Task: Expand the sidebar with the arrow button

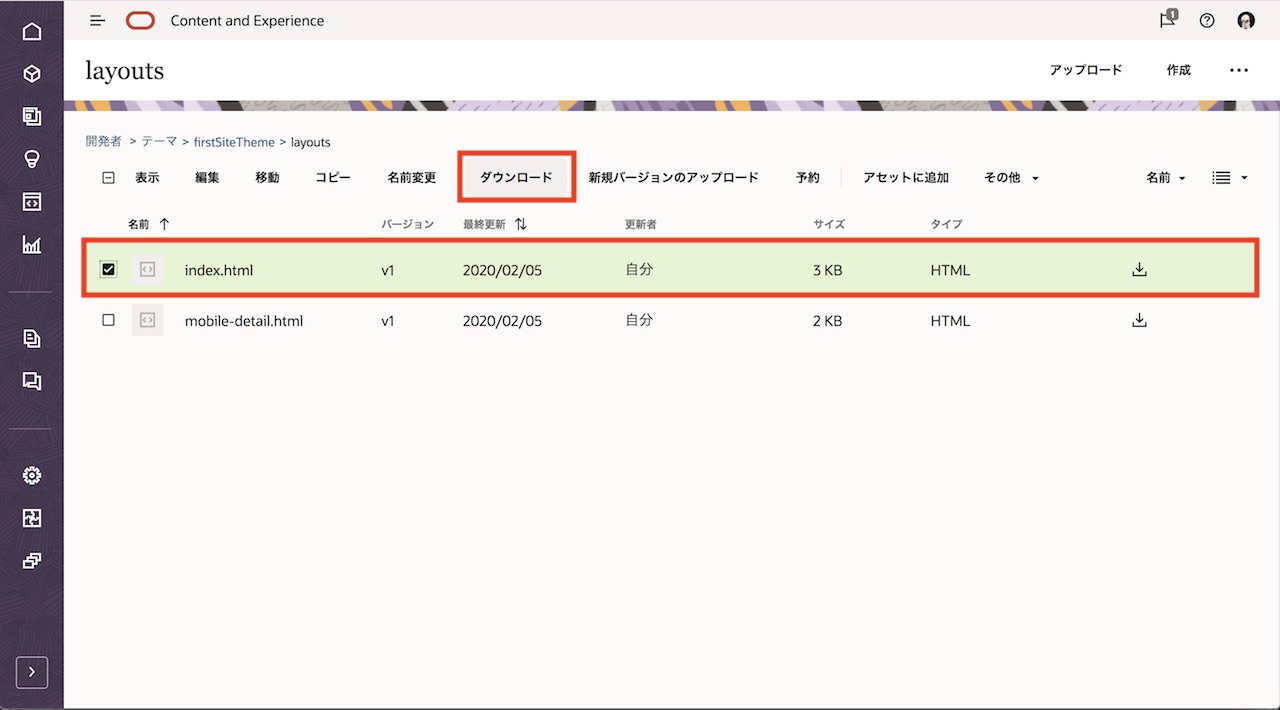Action: 32,672
